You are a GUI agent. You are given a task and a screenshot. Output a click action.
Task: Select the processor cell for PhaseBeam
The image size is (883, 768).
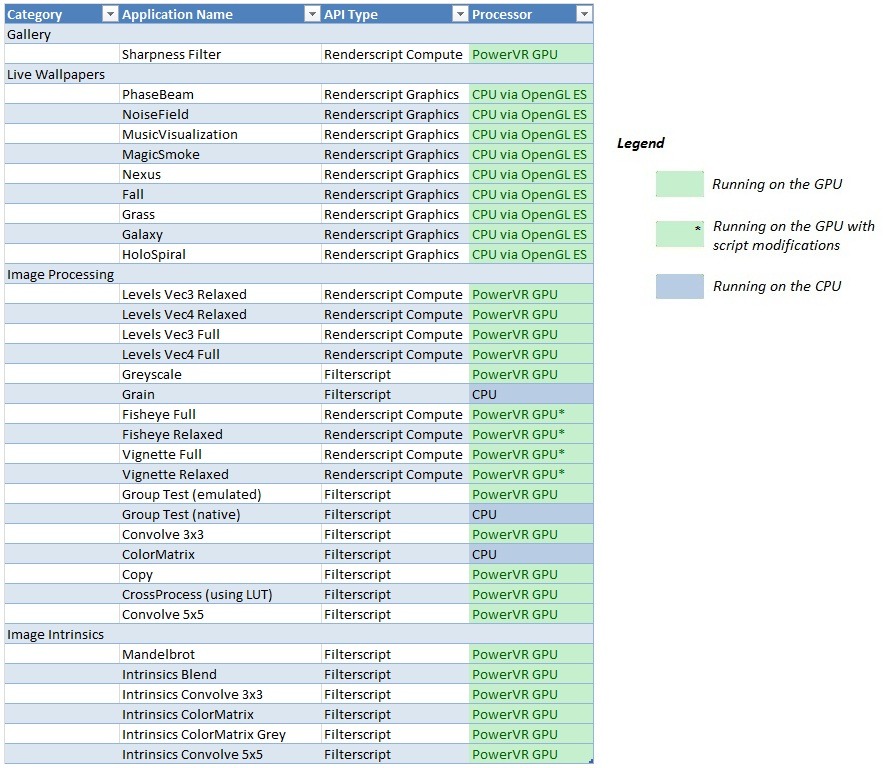[530, 94]
